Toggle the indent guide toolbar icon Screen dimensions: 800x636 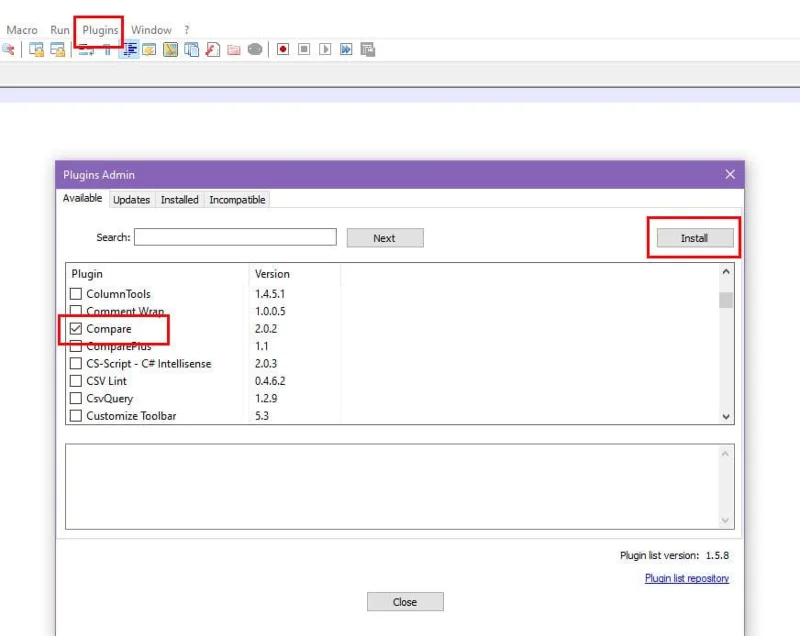(x=129, y=49)
